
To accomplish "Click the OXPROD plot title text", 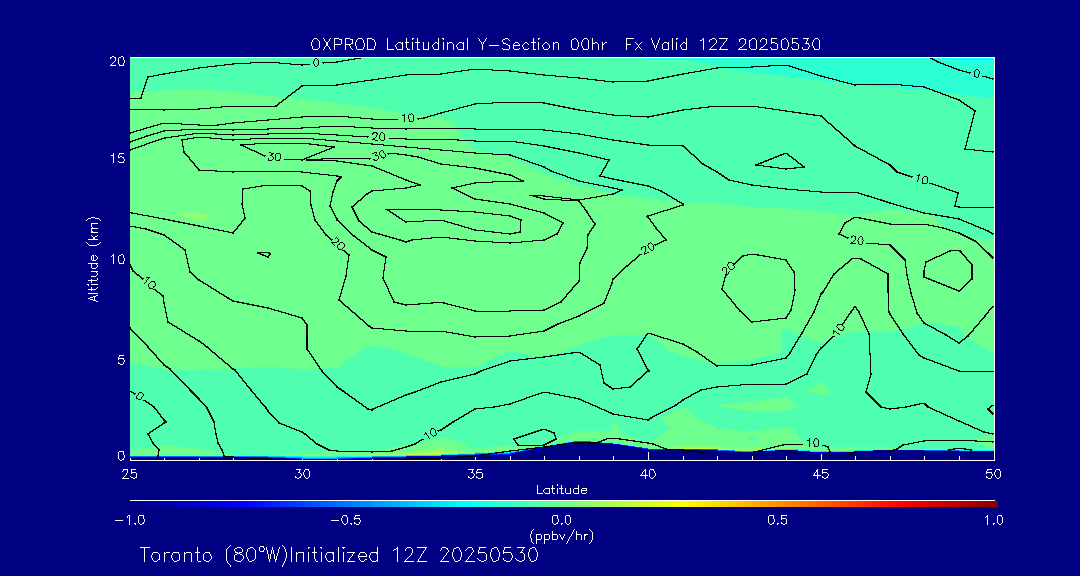I will click(566, 44).
